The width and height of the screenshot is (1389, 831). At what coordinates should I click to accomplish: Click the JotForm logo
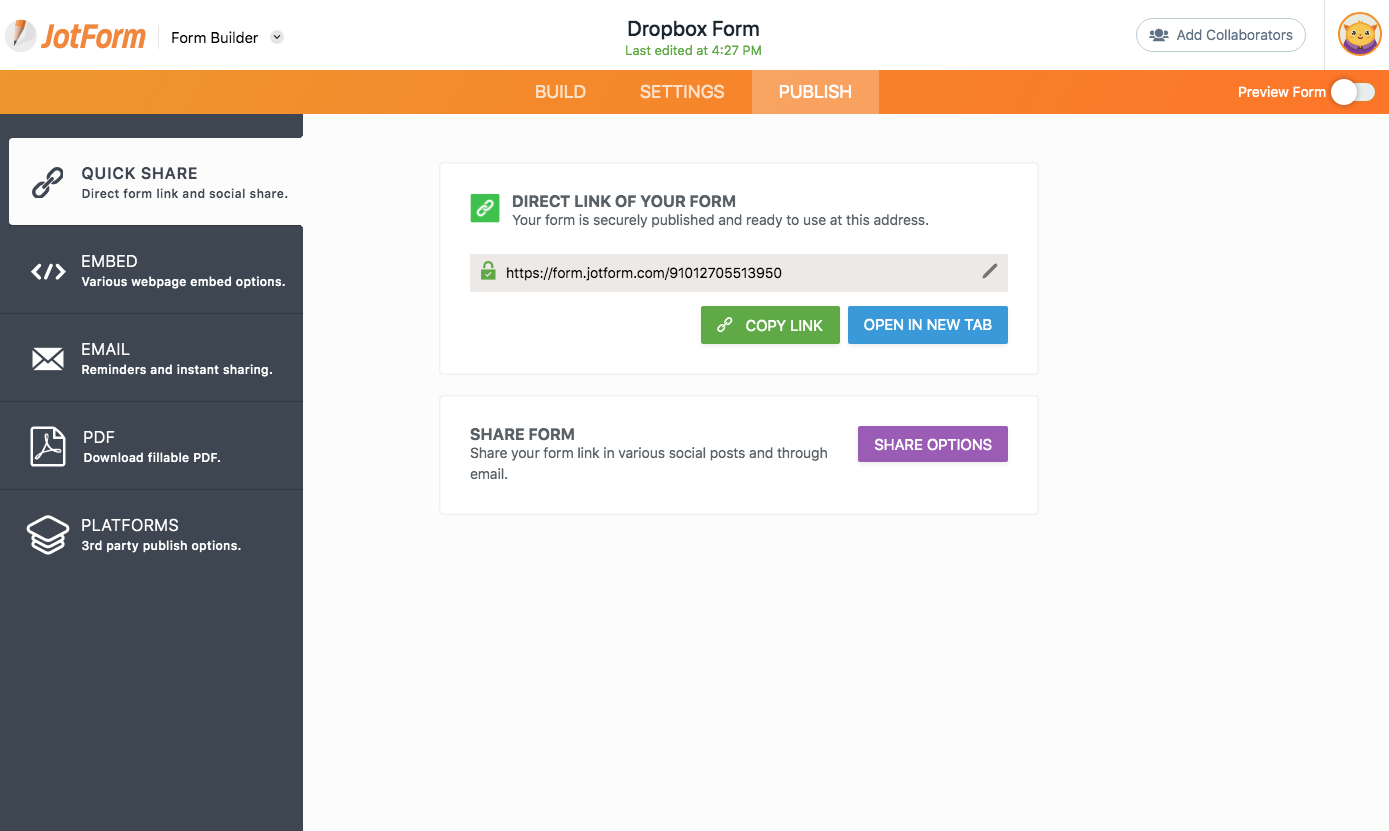pyautogui.click(x=76, y=37)
